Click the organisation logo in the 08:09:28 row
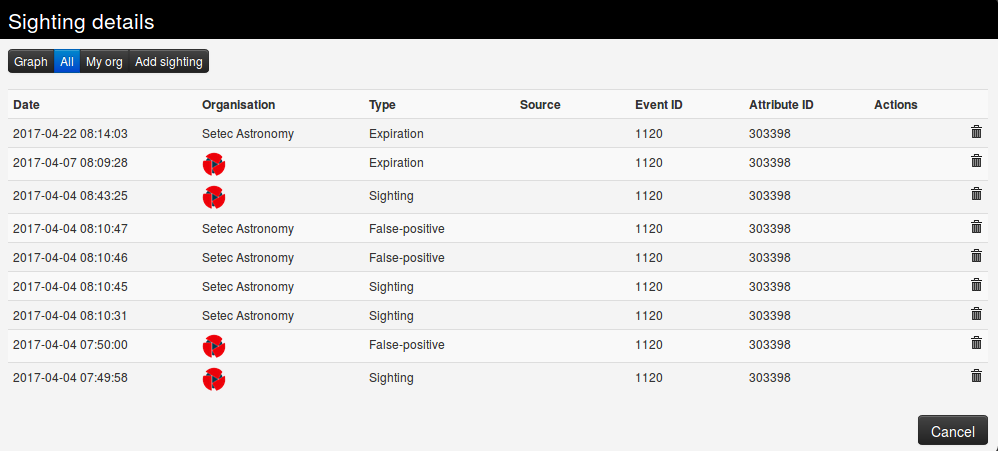Image resolution: width=998 pixels, height=451 pixels. point(214,164)
